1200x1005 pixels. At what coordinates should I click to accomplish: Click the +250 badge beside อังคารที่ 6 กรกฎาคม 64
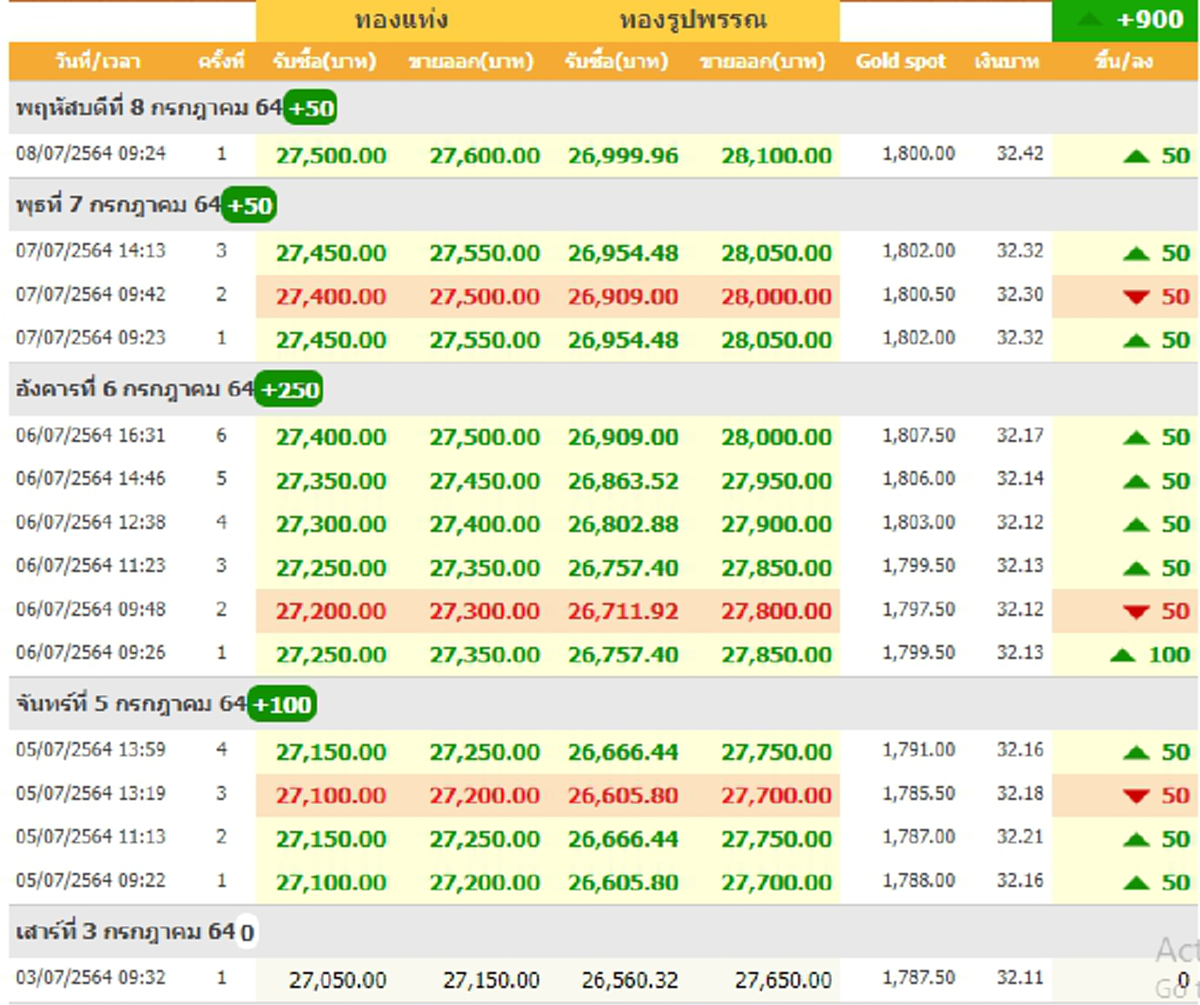[x=288, y=389]
